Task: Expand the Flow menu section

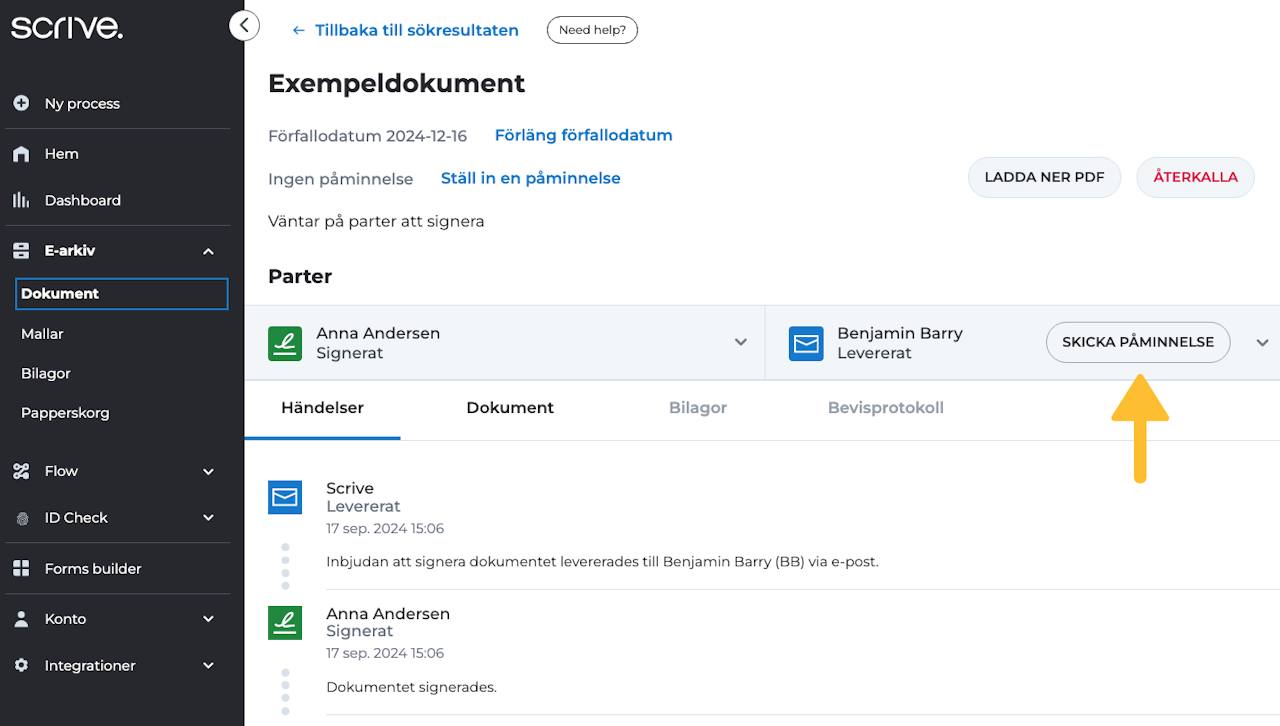Action: coord(208,471)
